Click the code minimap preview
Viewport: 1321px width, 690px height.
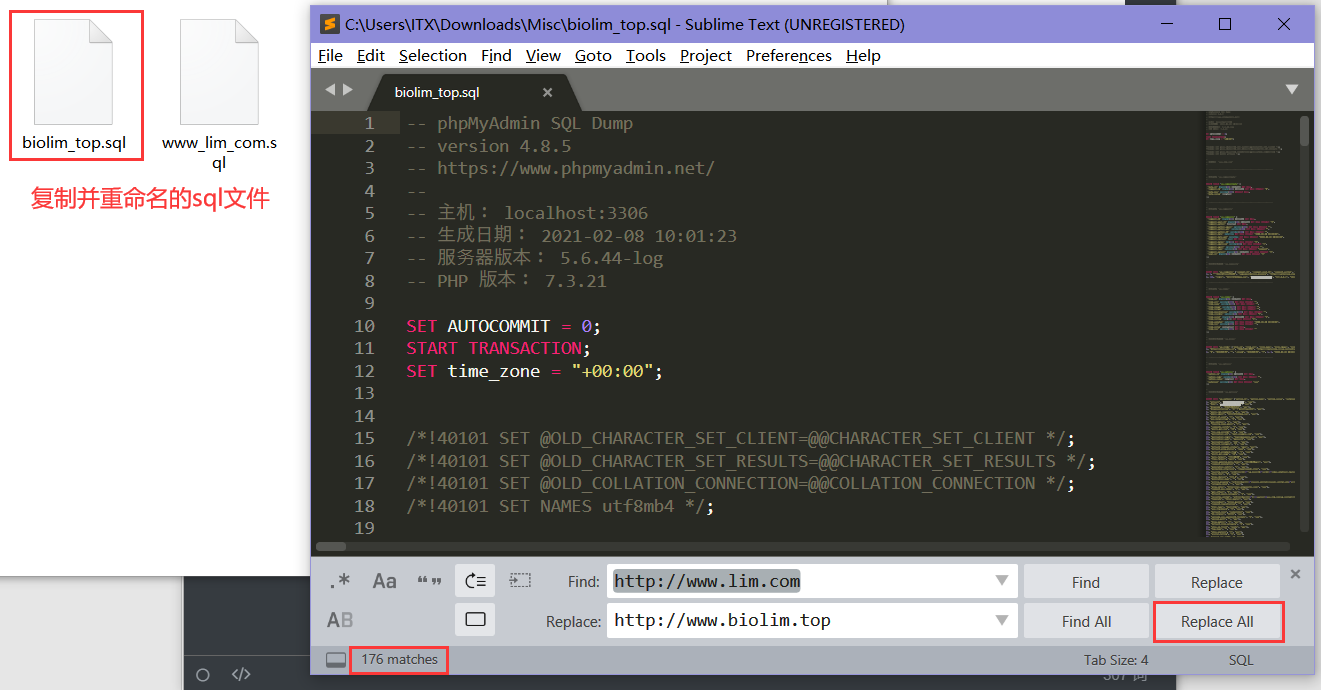pos(1250,324)
